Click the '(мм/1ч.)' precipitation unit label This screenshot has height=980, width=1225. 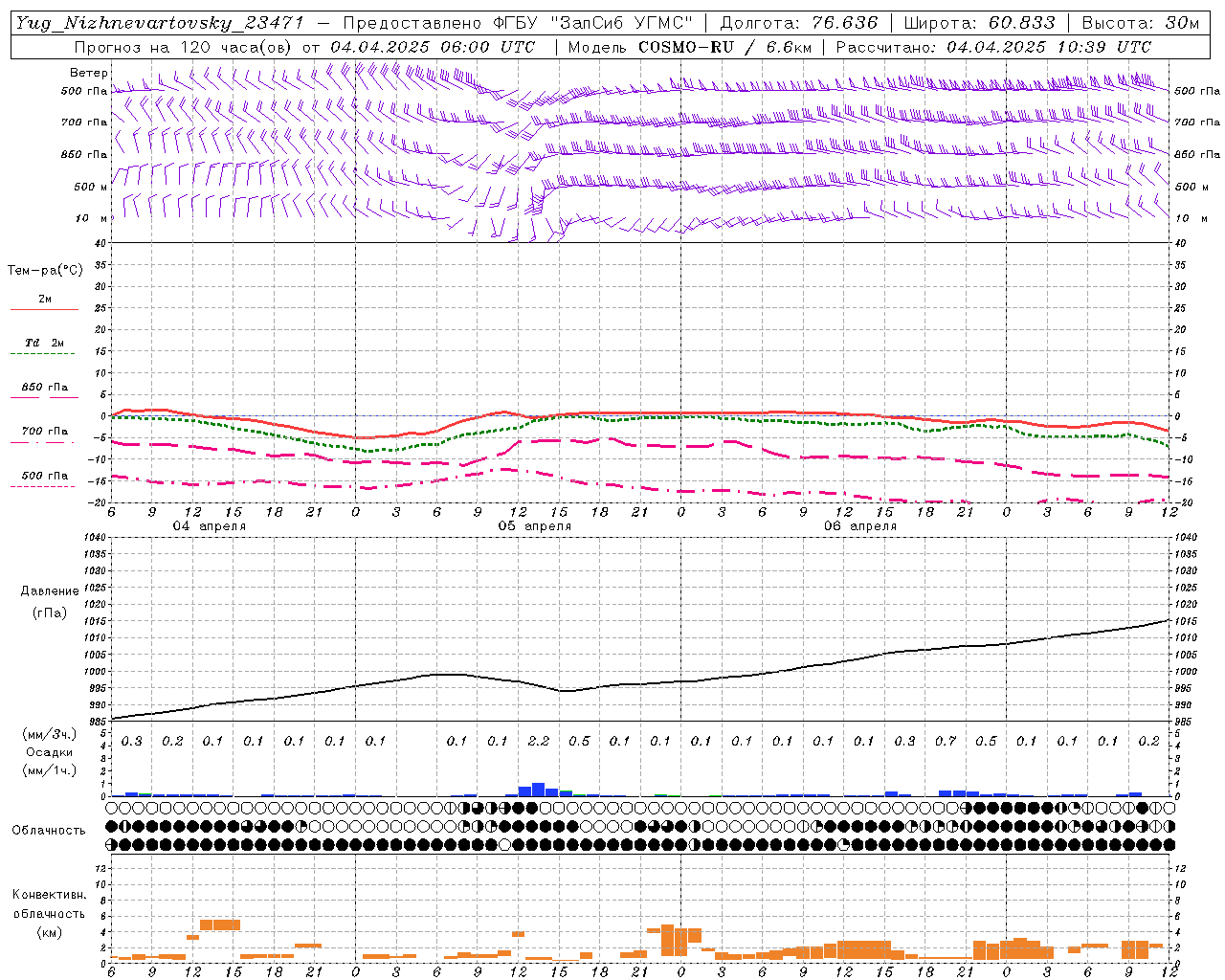50,770
